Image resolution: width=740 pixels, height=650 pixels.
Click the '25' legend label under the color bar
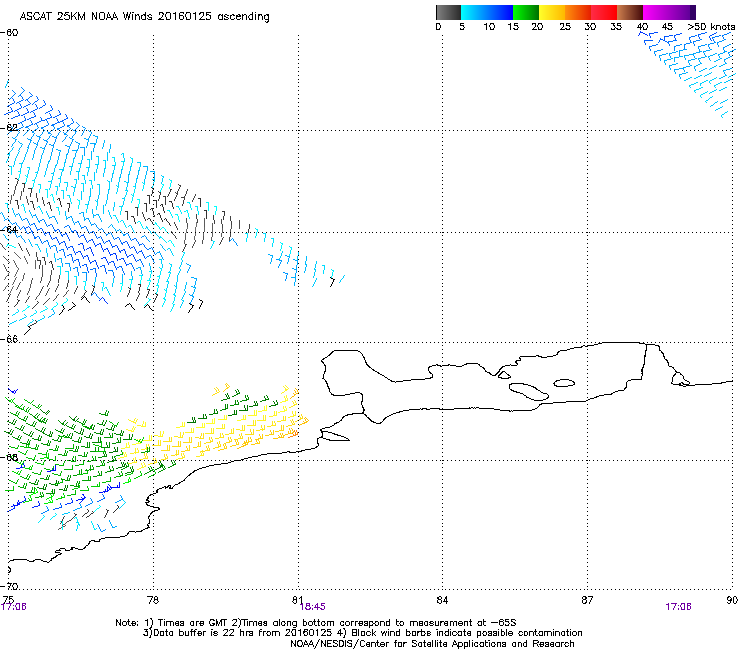pos(565,27)
